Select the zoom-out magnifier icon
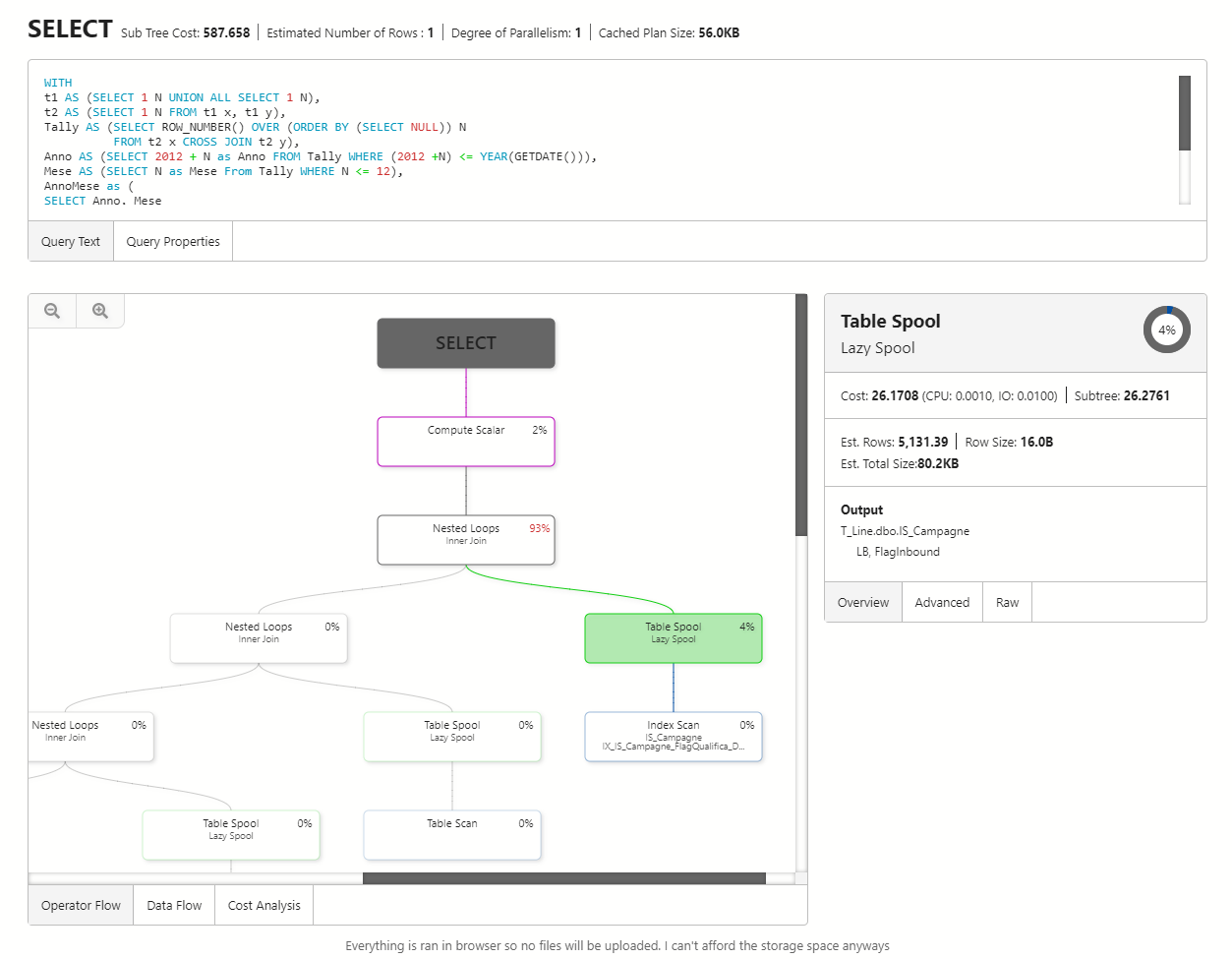The width and height of the screenshot is (1232, 959). coord(51,310)
